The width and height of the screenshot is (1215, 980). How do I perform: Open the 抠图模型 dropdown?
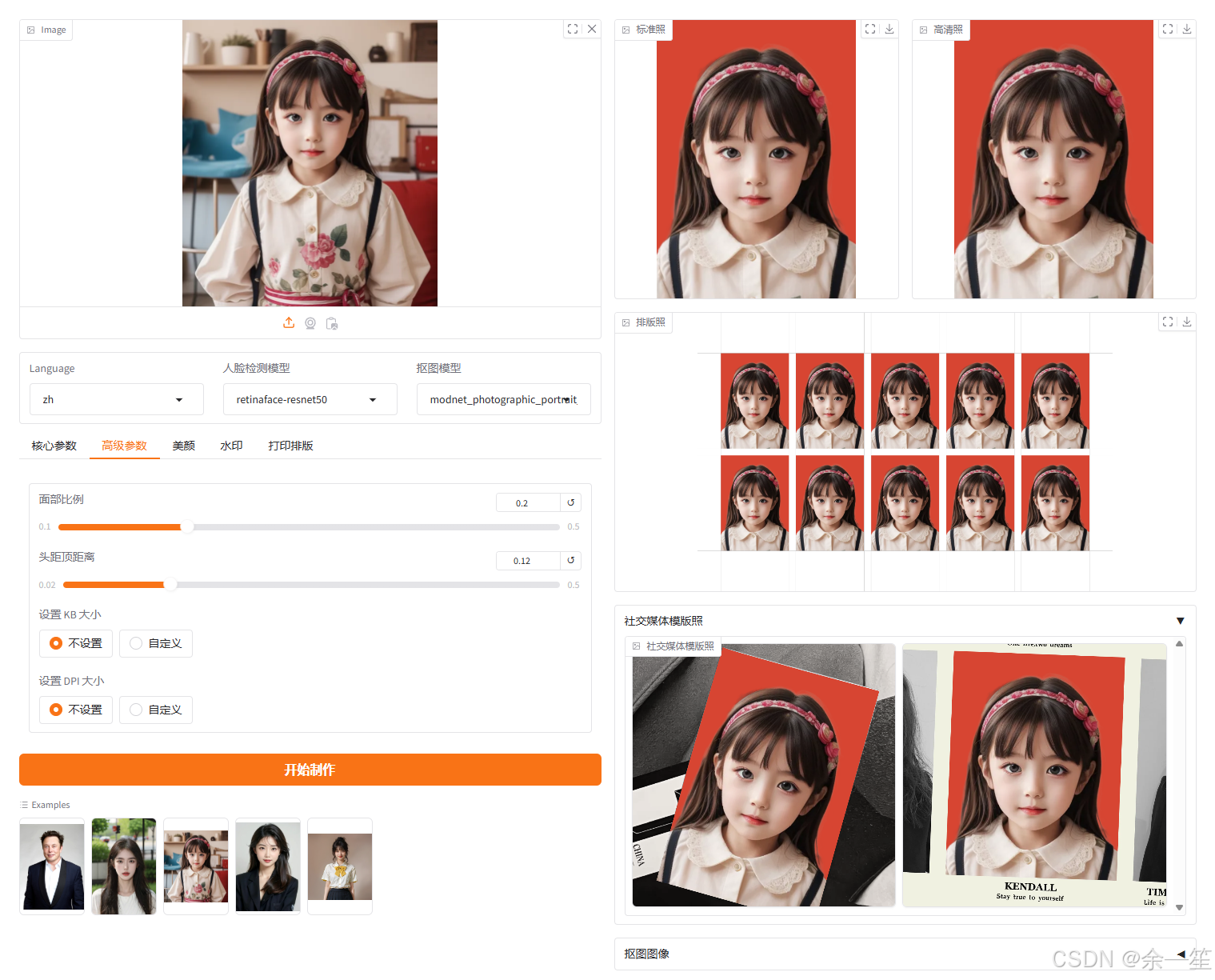tap(504, 399)
